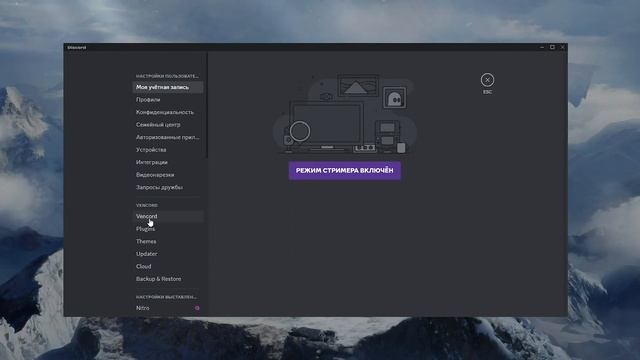This screenshot has height=360, width=640.
Task: Open Интеграции settings page
Action: tap(168, 162)
